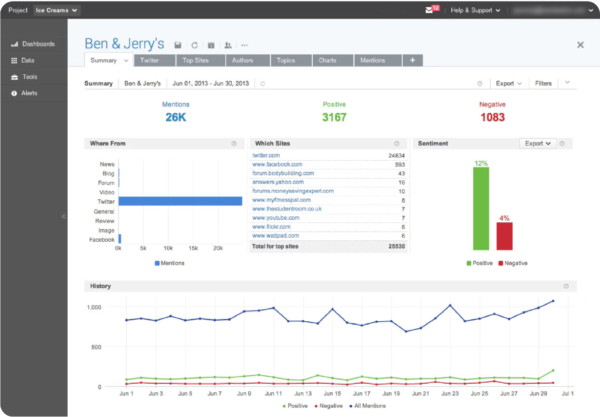The width and height of the screenshot is (600, 417).
Task: Open the Export dropdown in summary bar
Action: [509, 83]
